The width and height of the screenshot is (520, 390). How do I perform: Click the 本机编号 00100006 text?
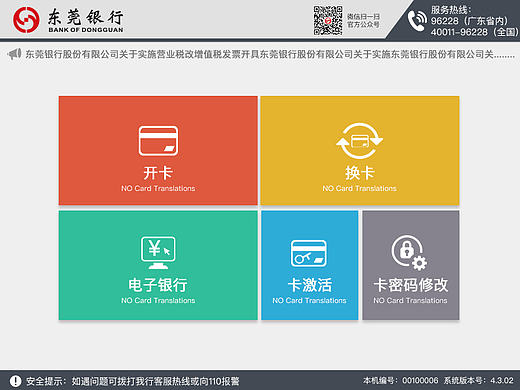401,380
